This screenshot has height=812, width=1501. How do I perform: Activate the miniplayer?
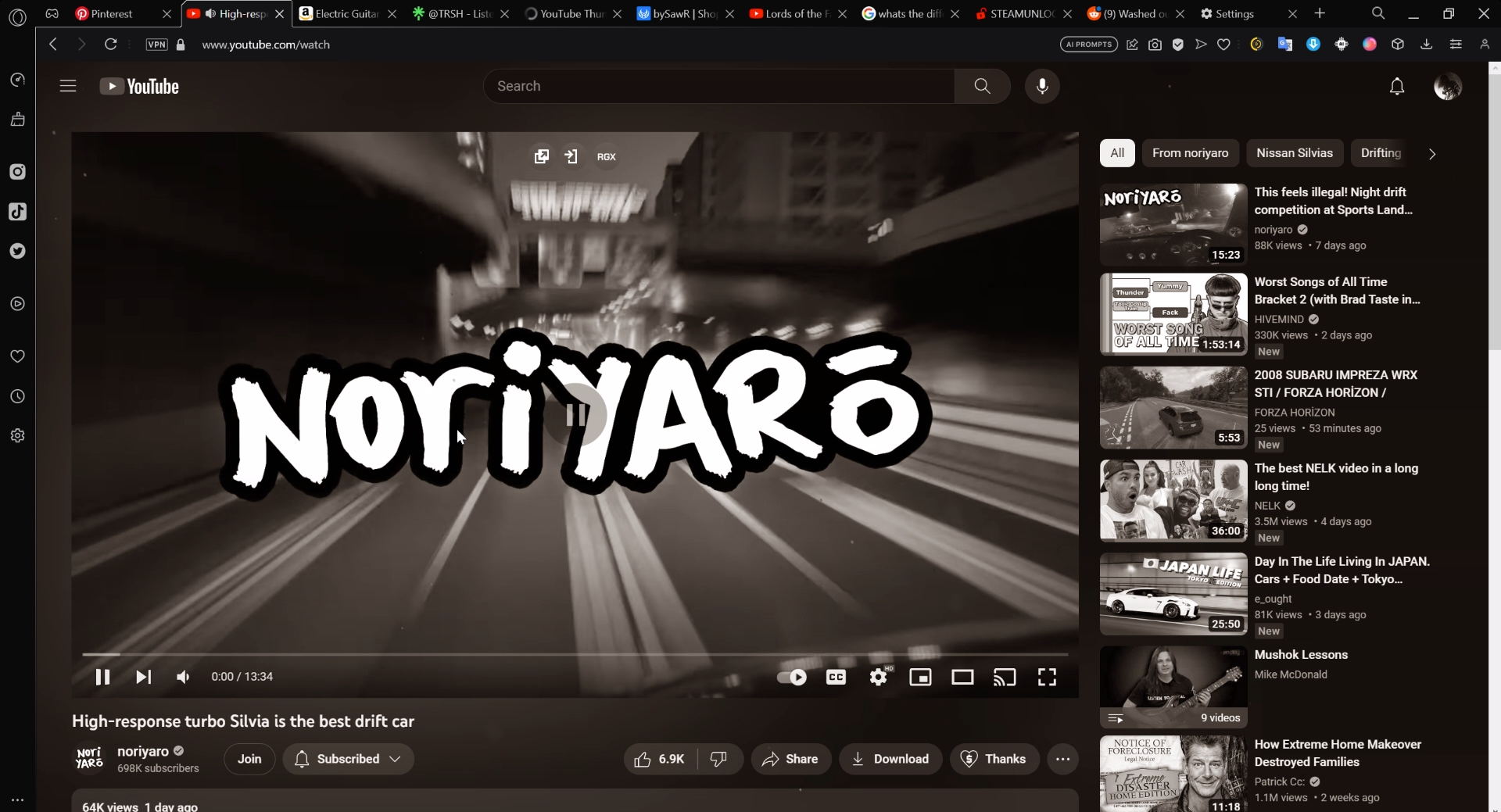click(920, 677)
